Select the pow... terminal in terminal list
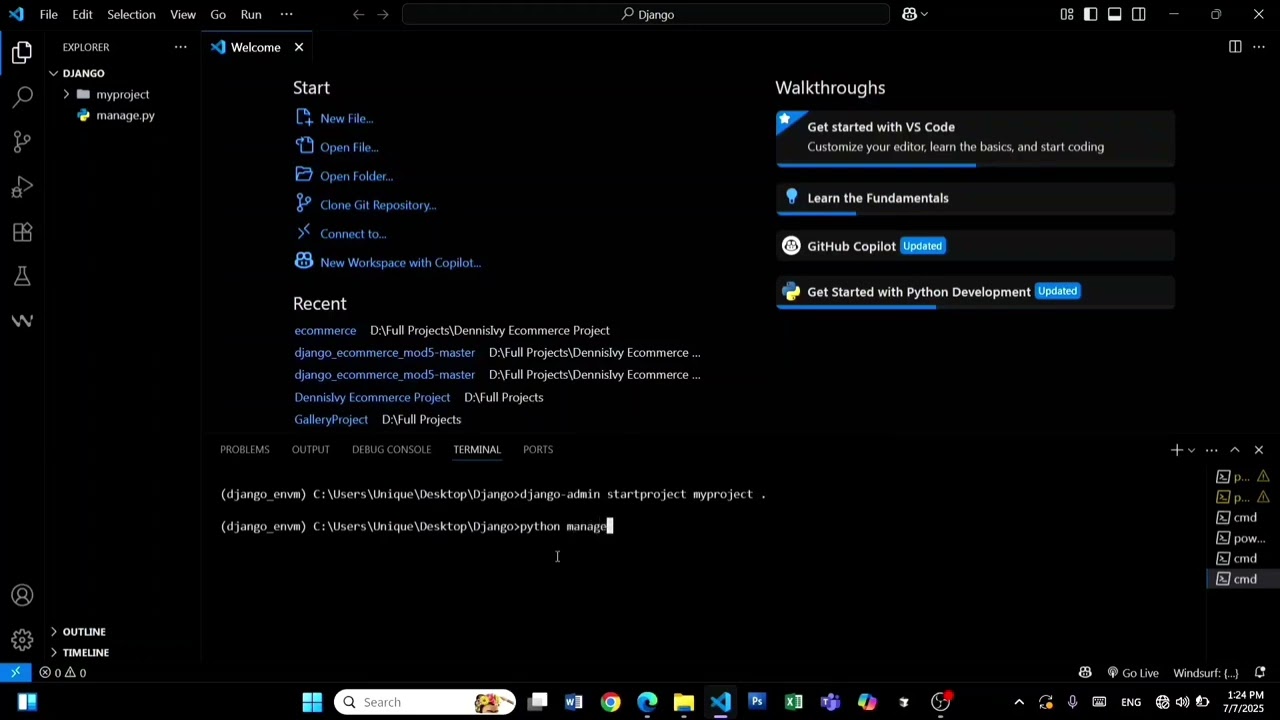Screen dimensions: 1280x720 (1241, 539)
